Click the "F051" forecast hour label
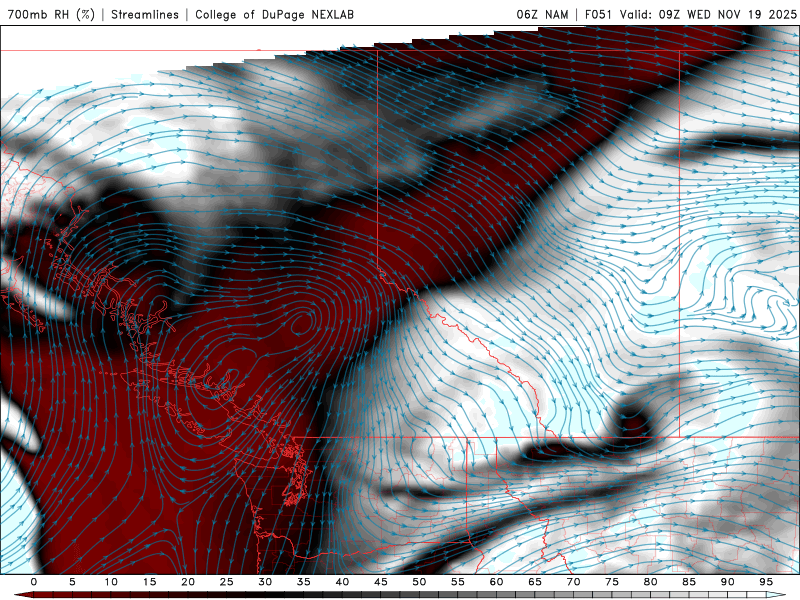 (599, 14)
